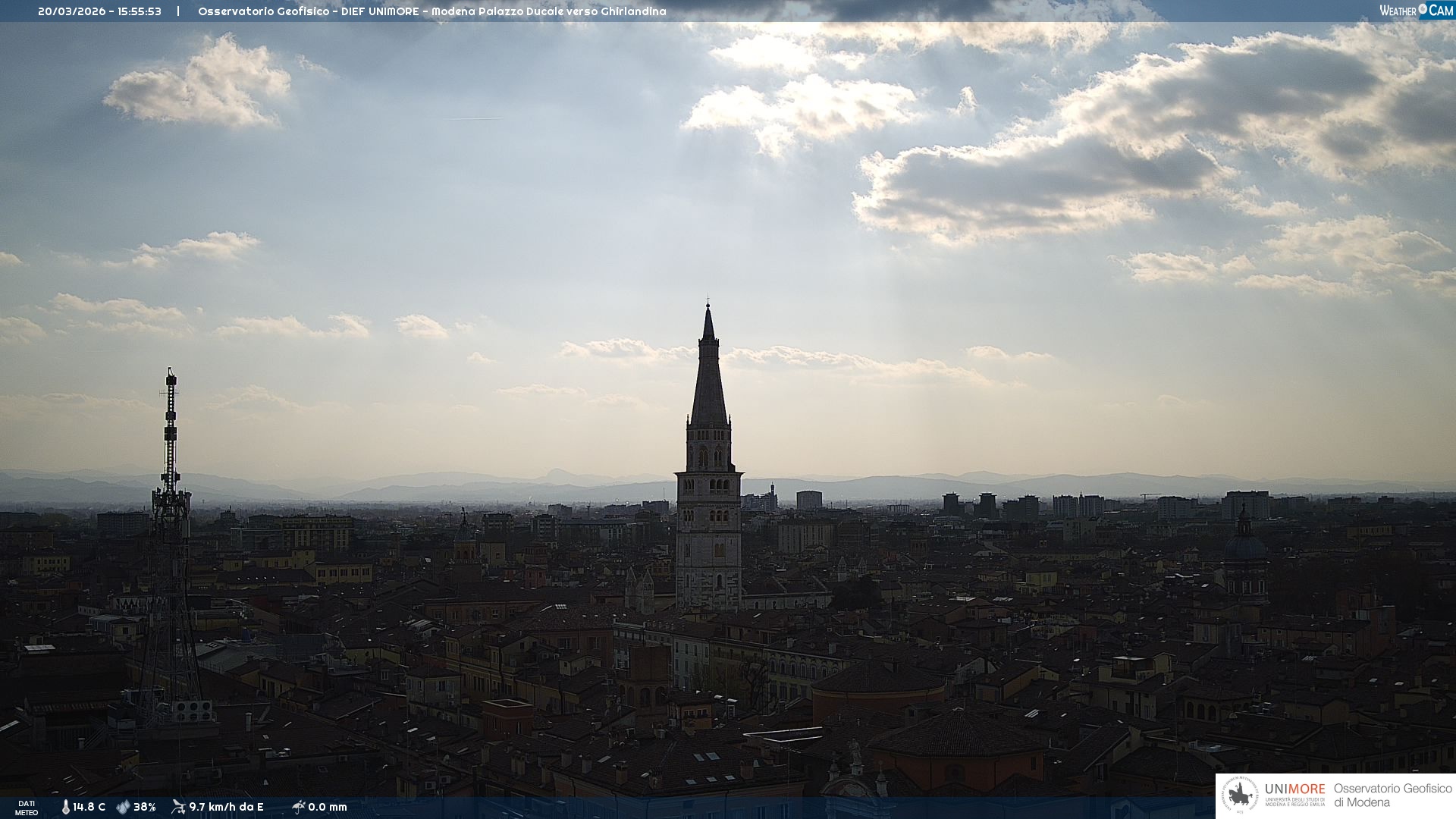Click the thermometer temperature icon
Screen dimensions: 1456x819
click(x=66, y=807)
